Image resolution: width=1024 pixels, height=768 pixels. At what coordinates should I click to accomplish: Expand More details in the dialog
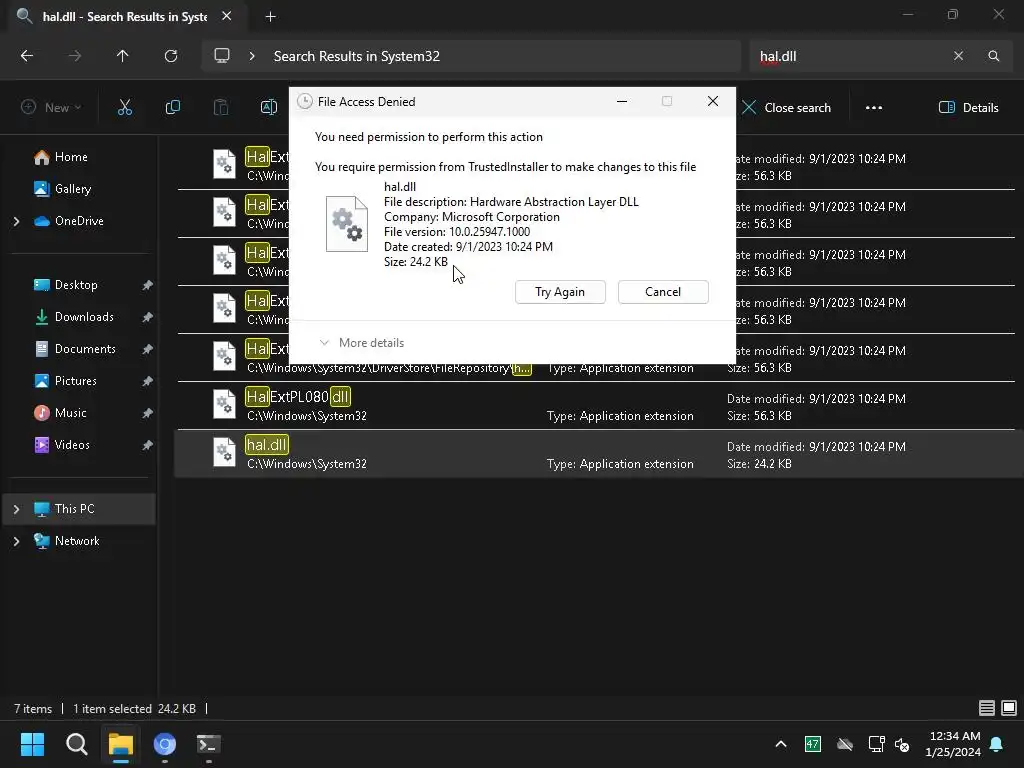(361, 343)
